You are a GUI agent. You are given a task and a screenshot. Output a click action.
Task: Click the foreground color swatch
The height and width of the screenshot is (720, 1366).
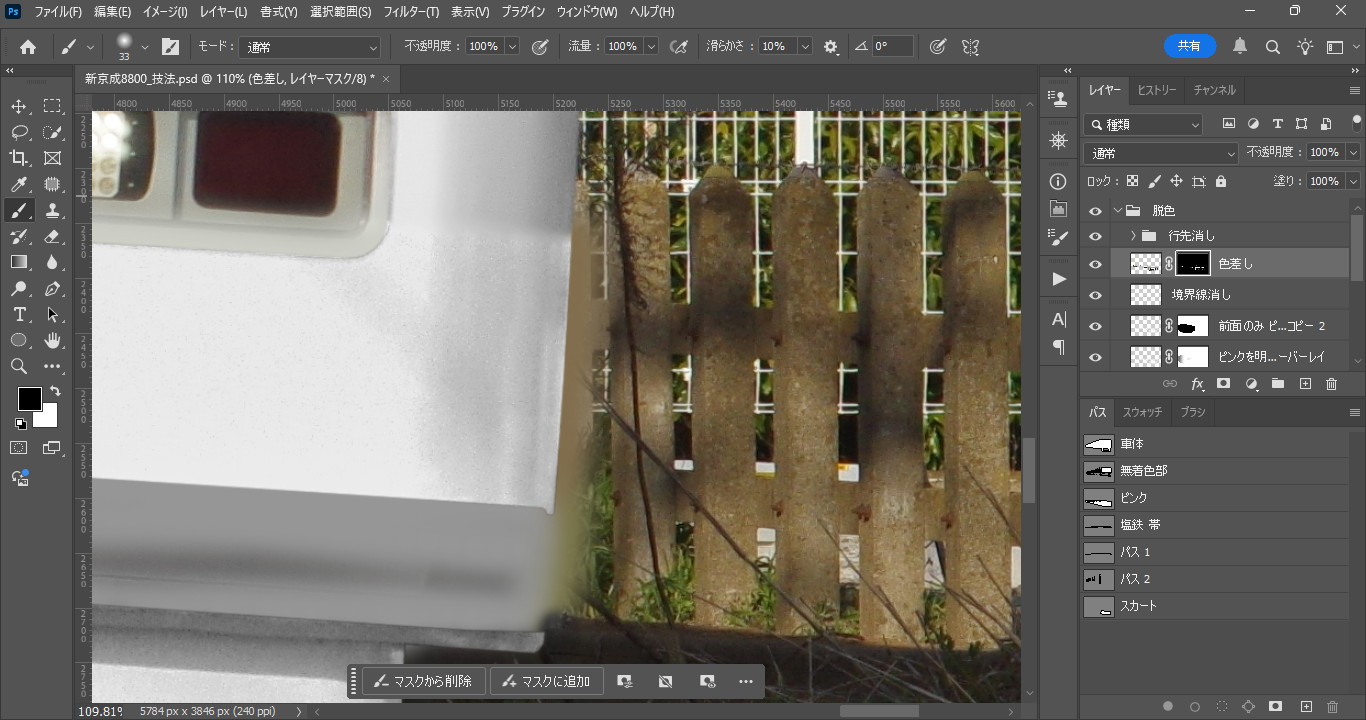(x=29, y=399)
